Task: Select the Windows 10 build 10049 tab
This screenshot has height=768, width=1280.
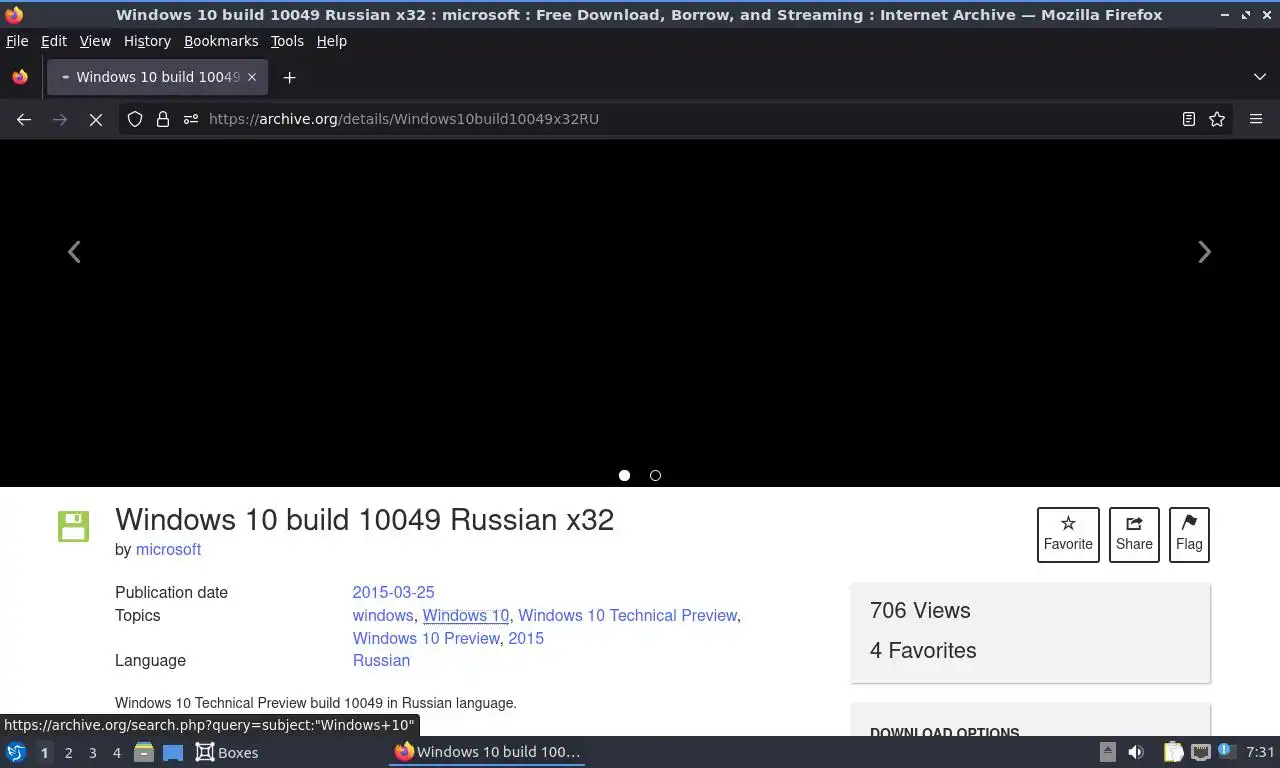Action: (x=157, y=77)
